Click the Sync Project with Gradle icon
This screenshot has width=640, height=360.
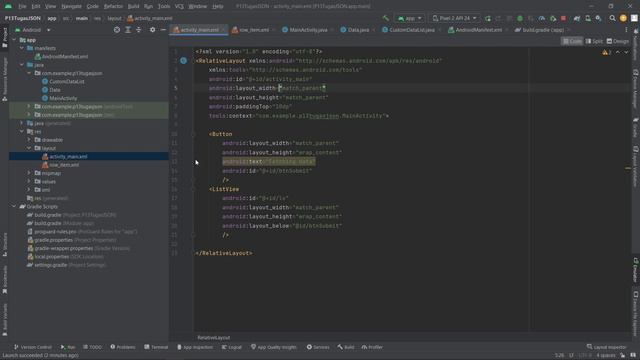click(x=577, y=18)
